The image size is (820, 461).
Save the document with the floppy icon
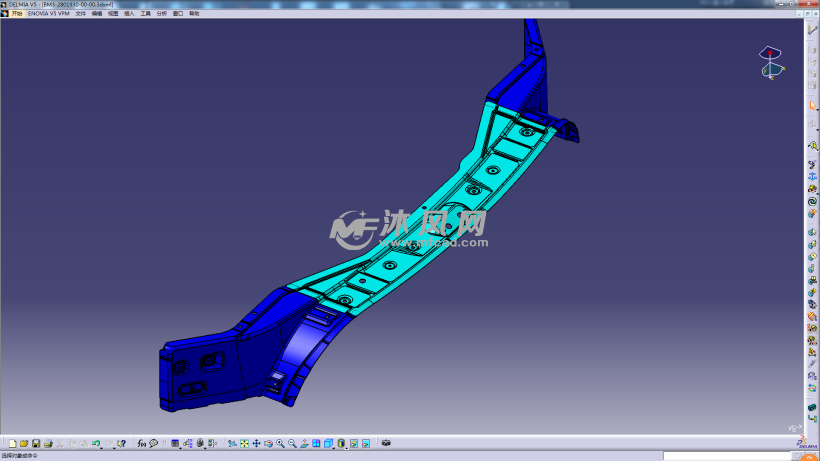pos(36,443)
